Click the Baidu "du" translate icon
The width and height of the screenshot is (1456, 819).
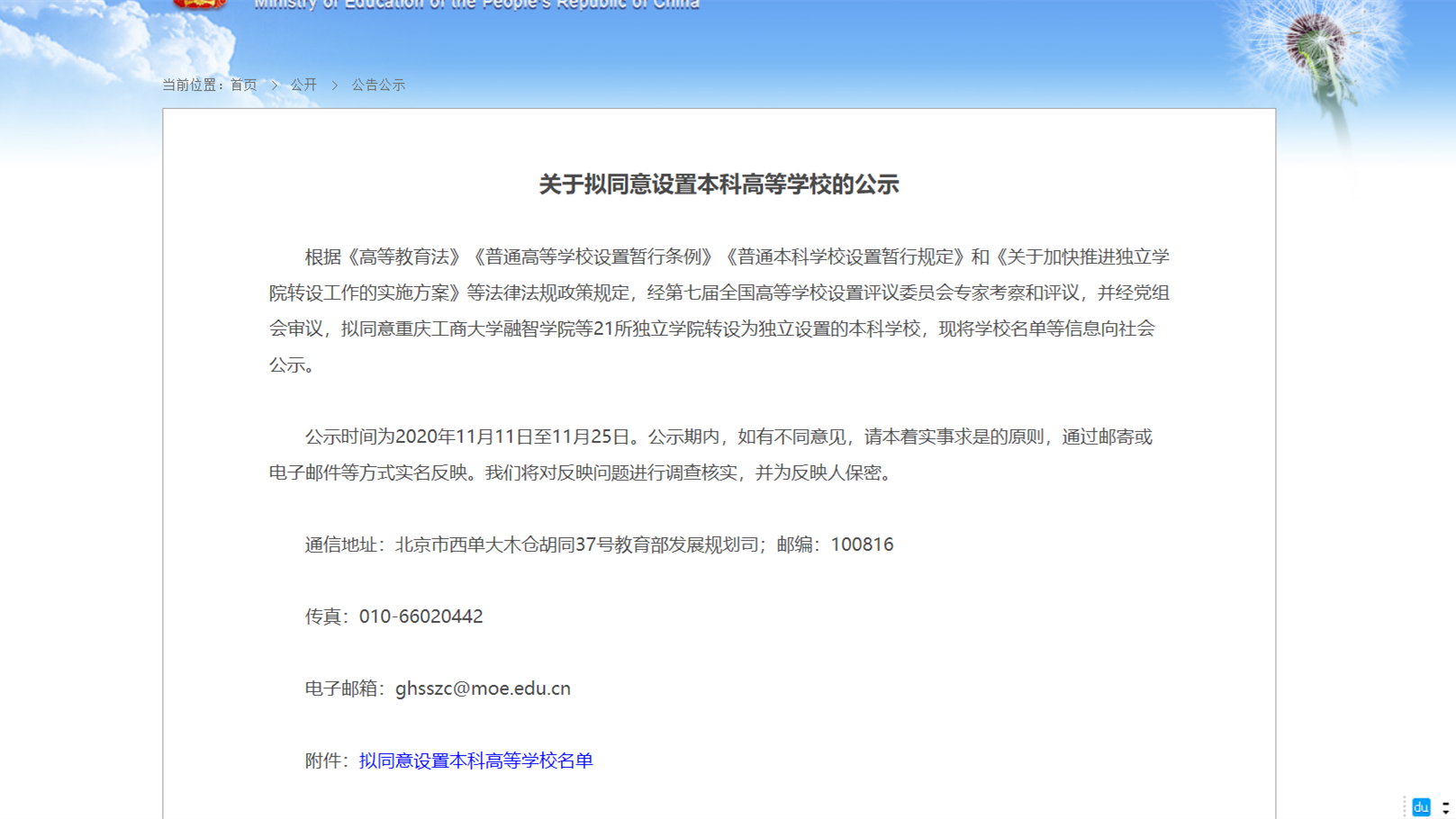pos(1421,806)
